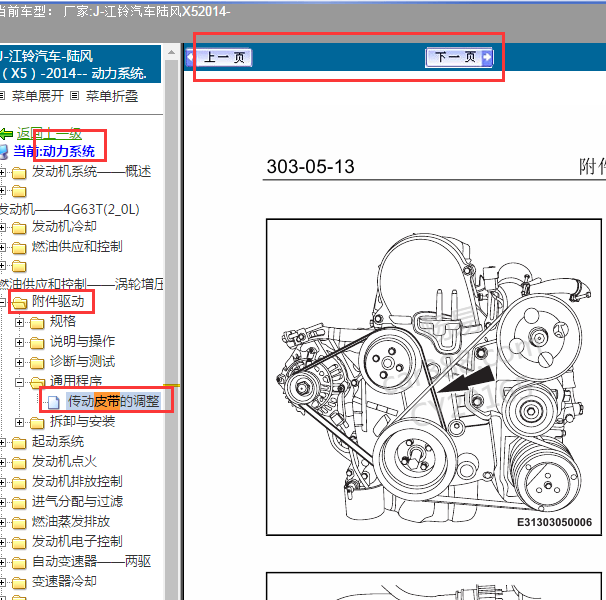Click the 当前:动力系统 label
This screenshot has width=606, height=600.
pyautogui.click(x=54, y=151)
